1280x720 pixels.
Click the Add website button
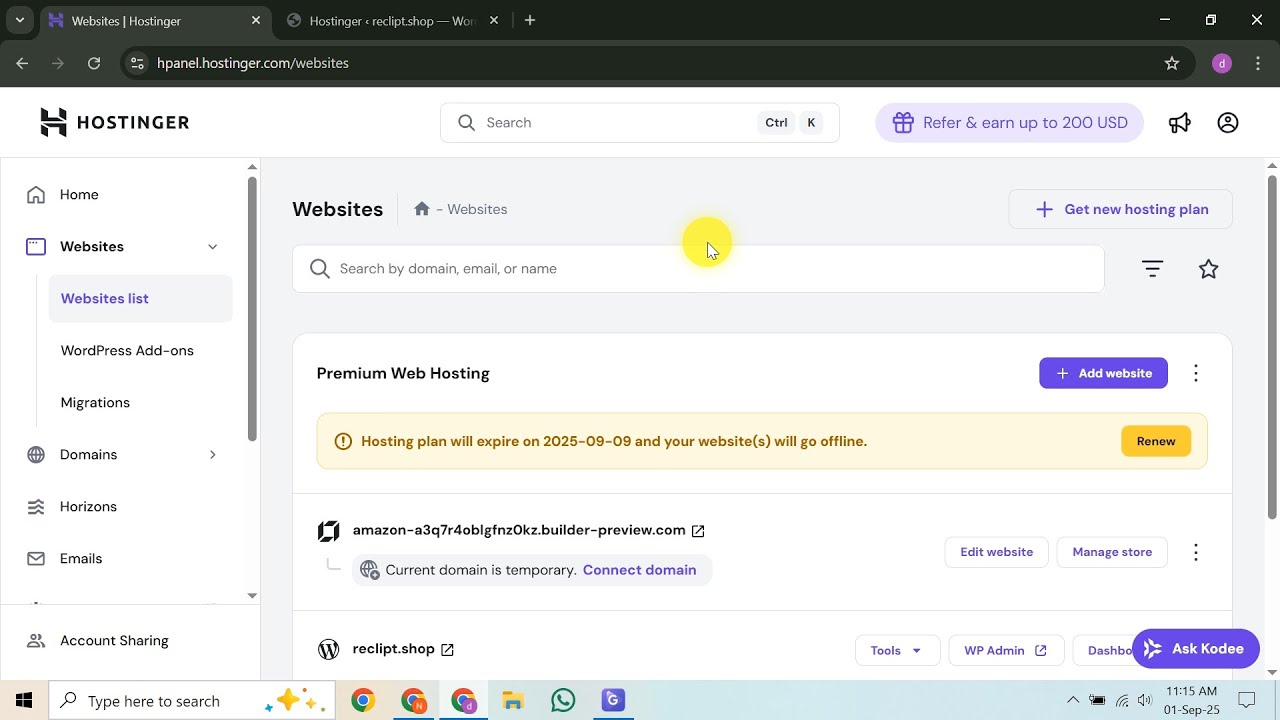[1103, 373]
